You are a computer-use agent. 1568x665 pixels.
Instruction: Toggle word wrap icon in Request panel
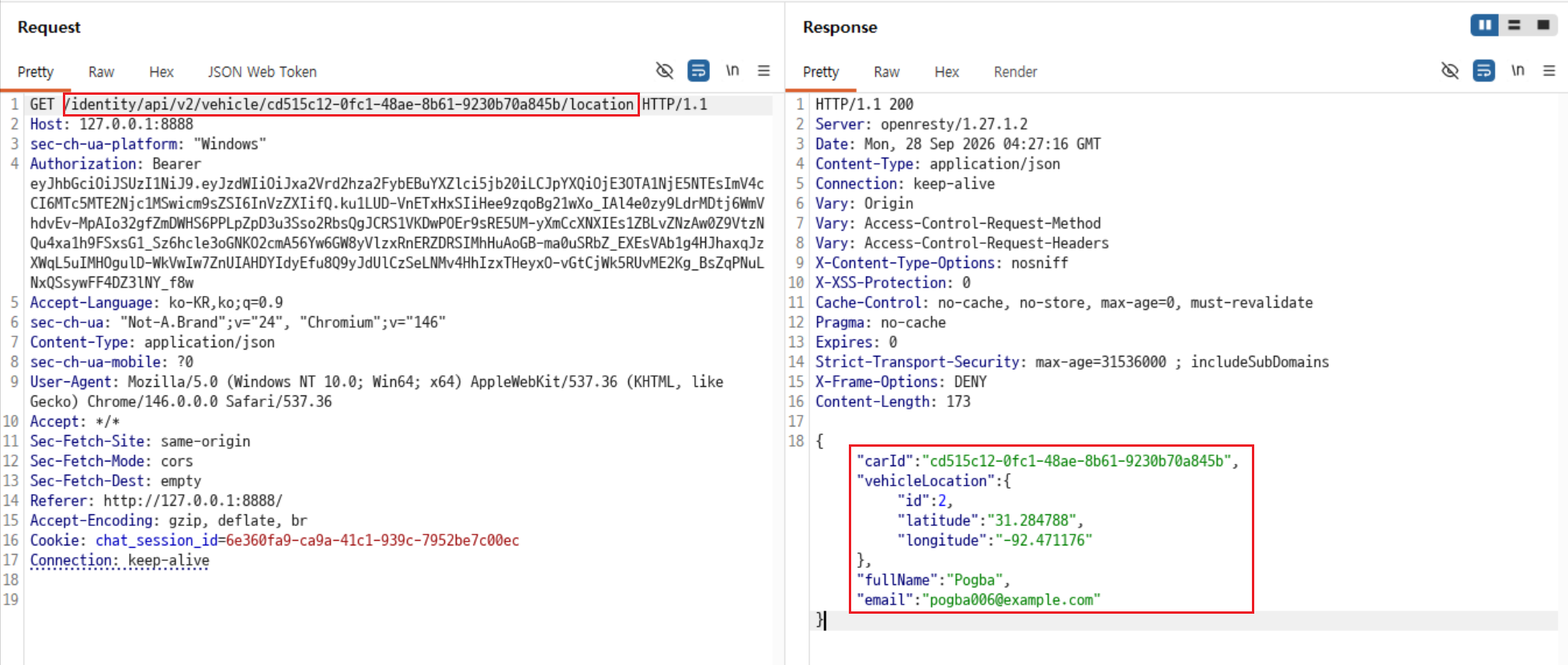698,71
